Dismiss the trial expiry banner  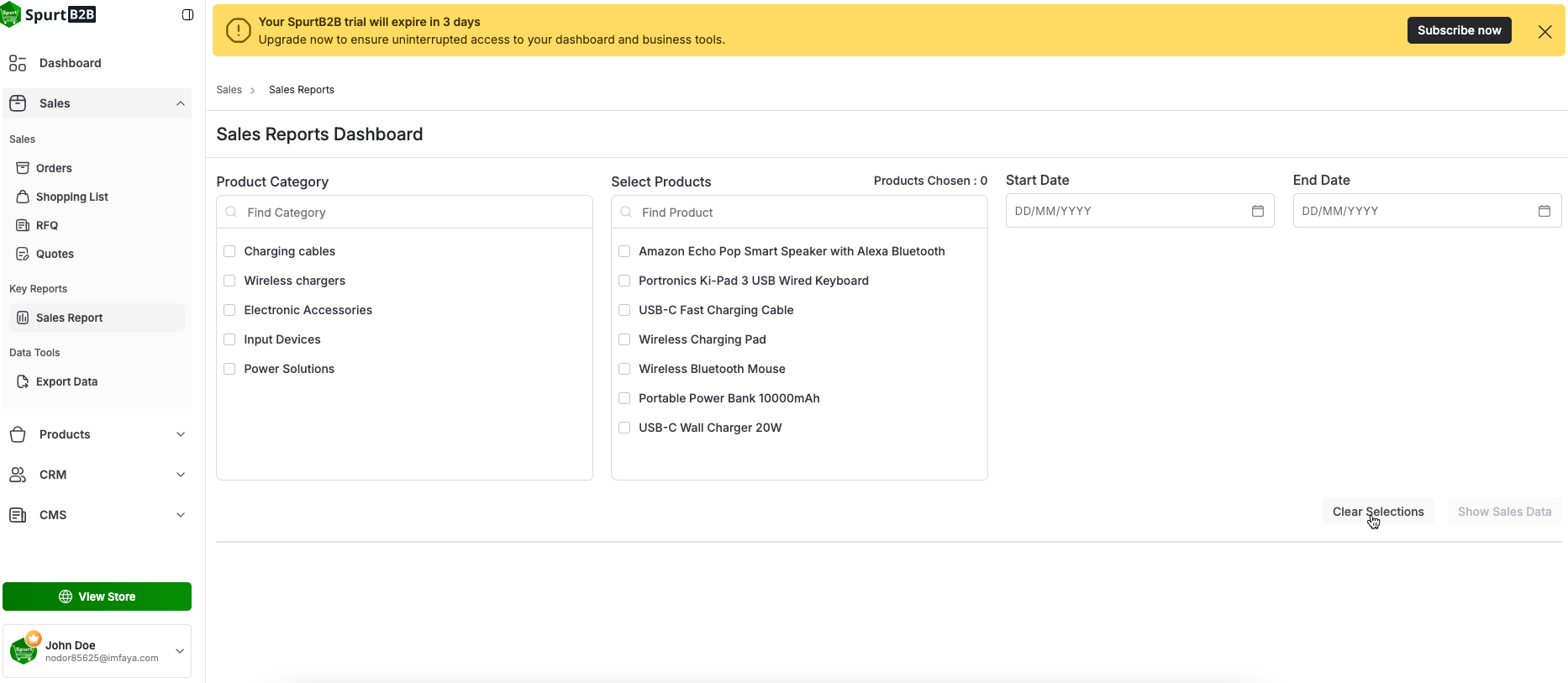click(1544, 31)
